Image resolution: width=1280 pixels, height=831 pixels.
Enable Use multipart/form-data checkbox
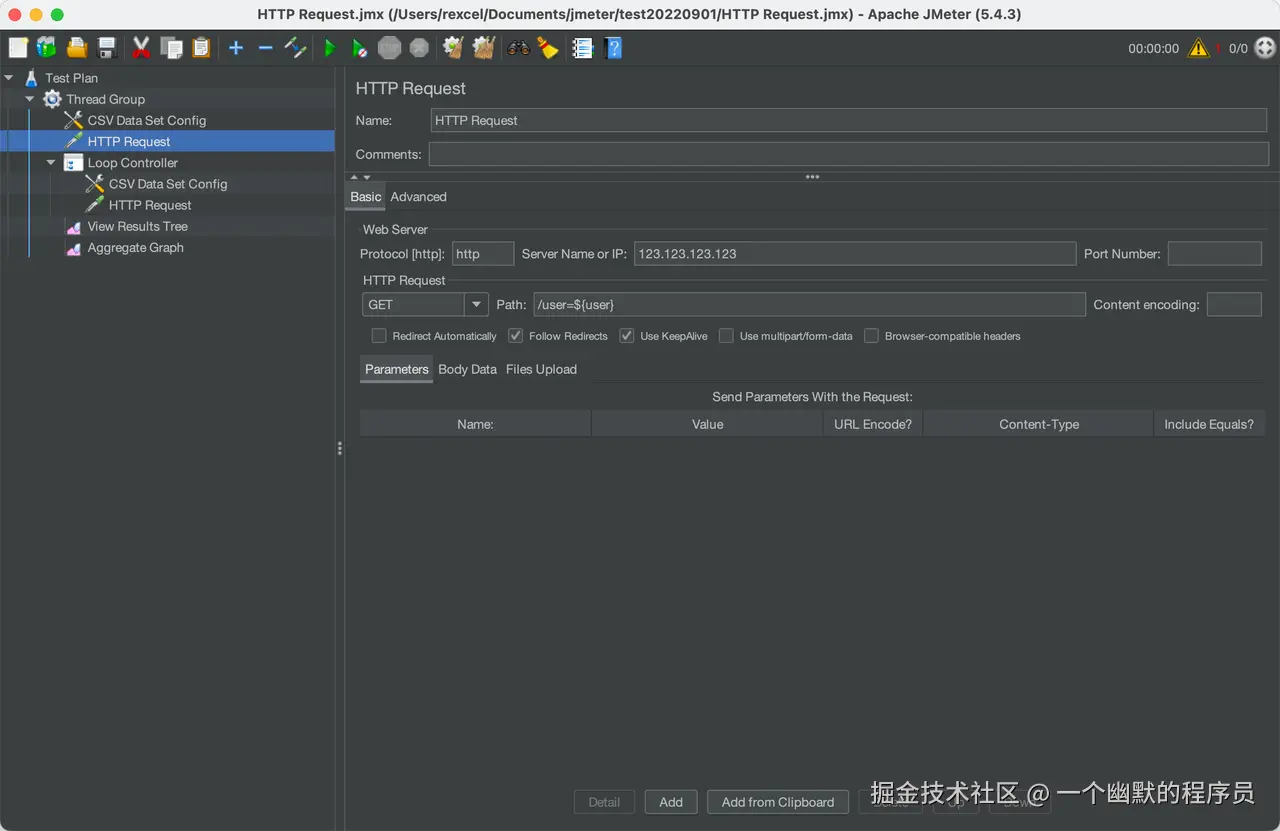[x=726, y=336]
